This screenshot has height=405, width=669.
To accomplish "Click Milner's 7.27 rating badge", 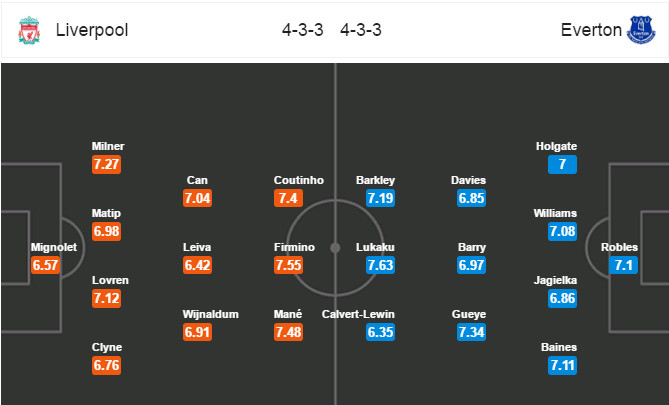I will [107, 165].
